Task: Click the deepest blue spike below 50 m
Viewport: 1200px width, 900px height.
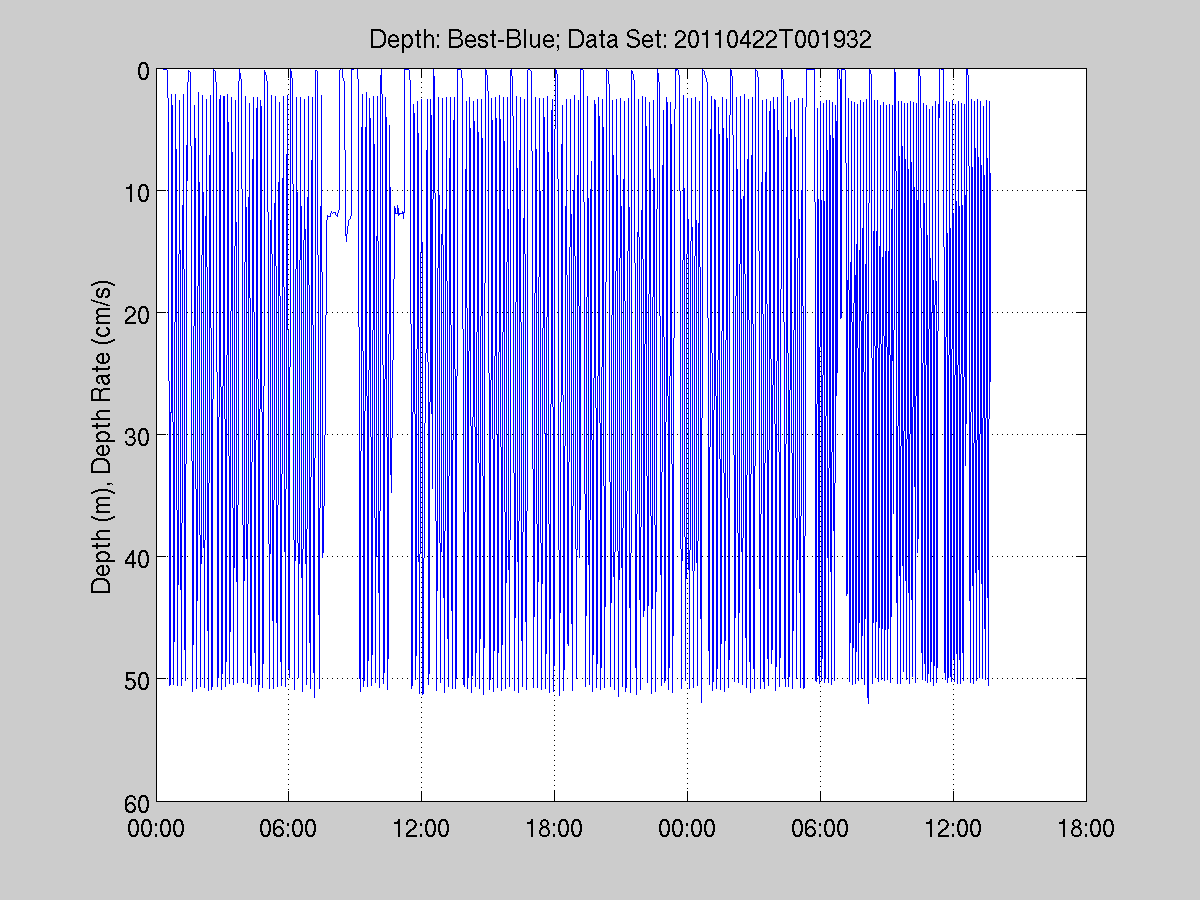Action: [x=868, y=700]
